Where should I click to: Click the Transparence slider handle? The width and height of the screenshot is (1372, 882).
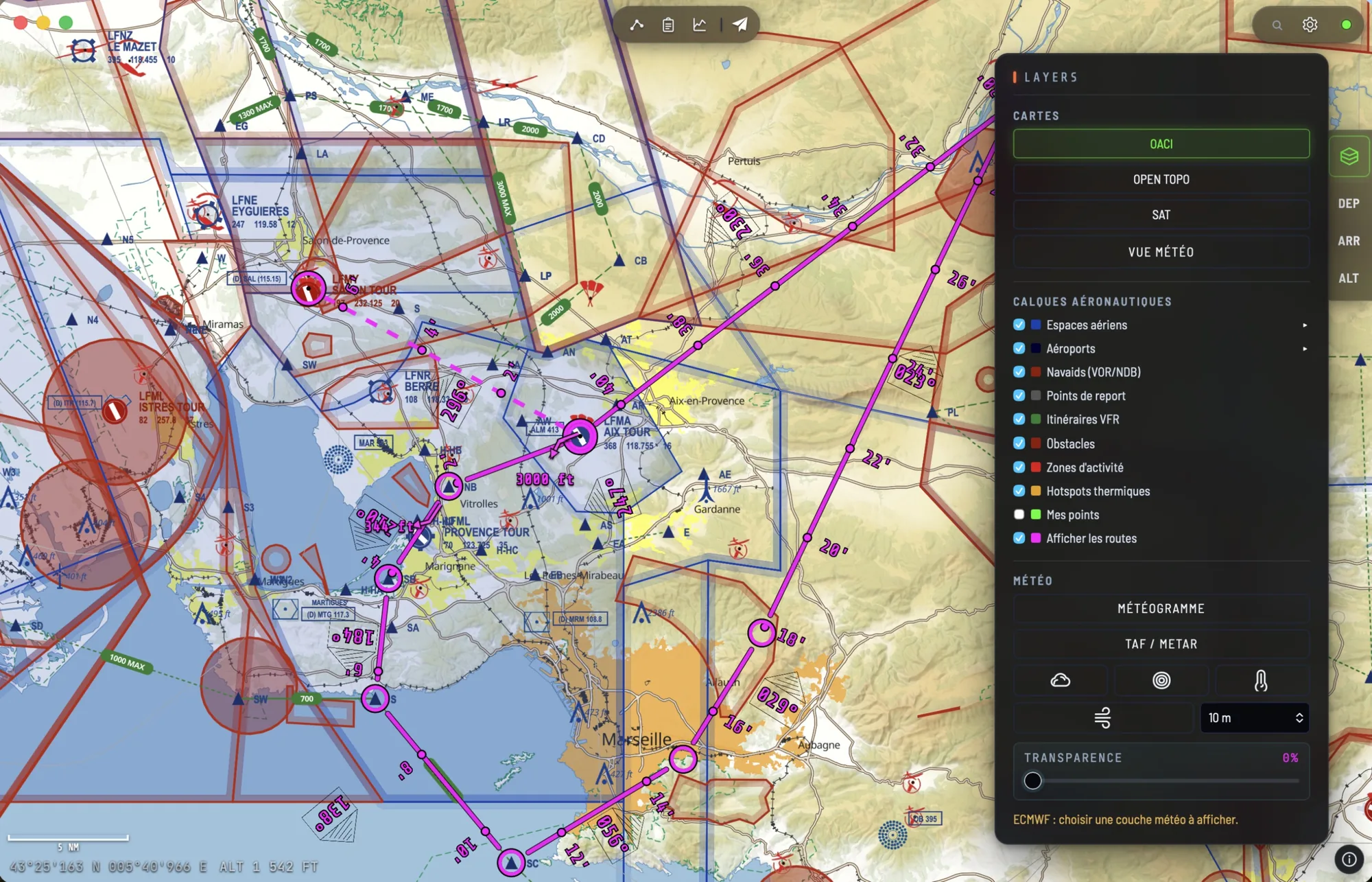(x=1032, y=780)
